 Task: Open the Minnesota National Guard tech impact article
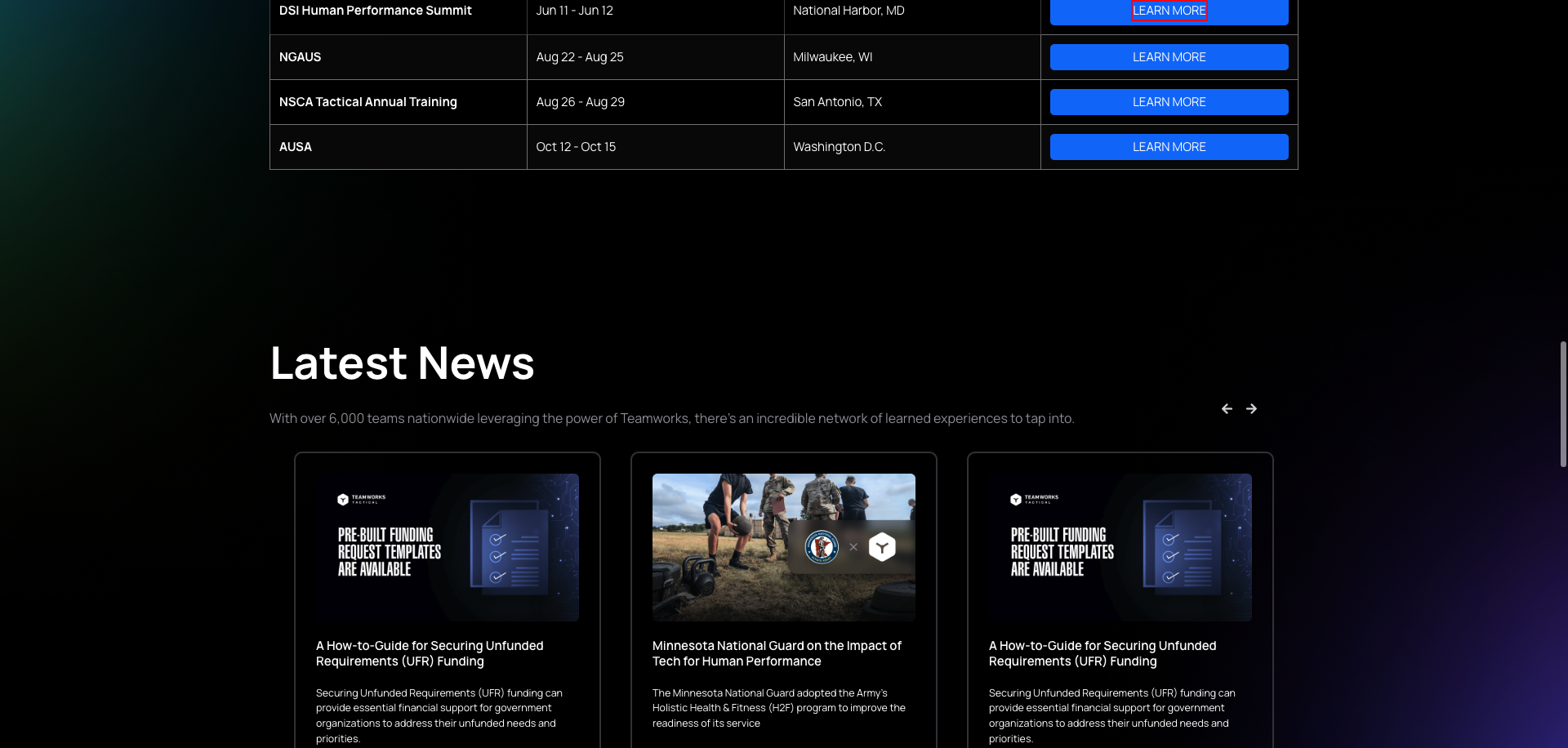(777, 653)
